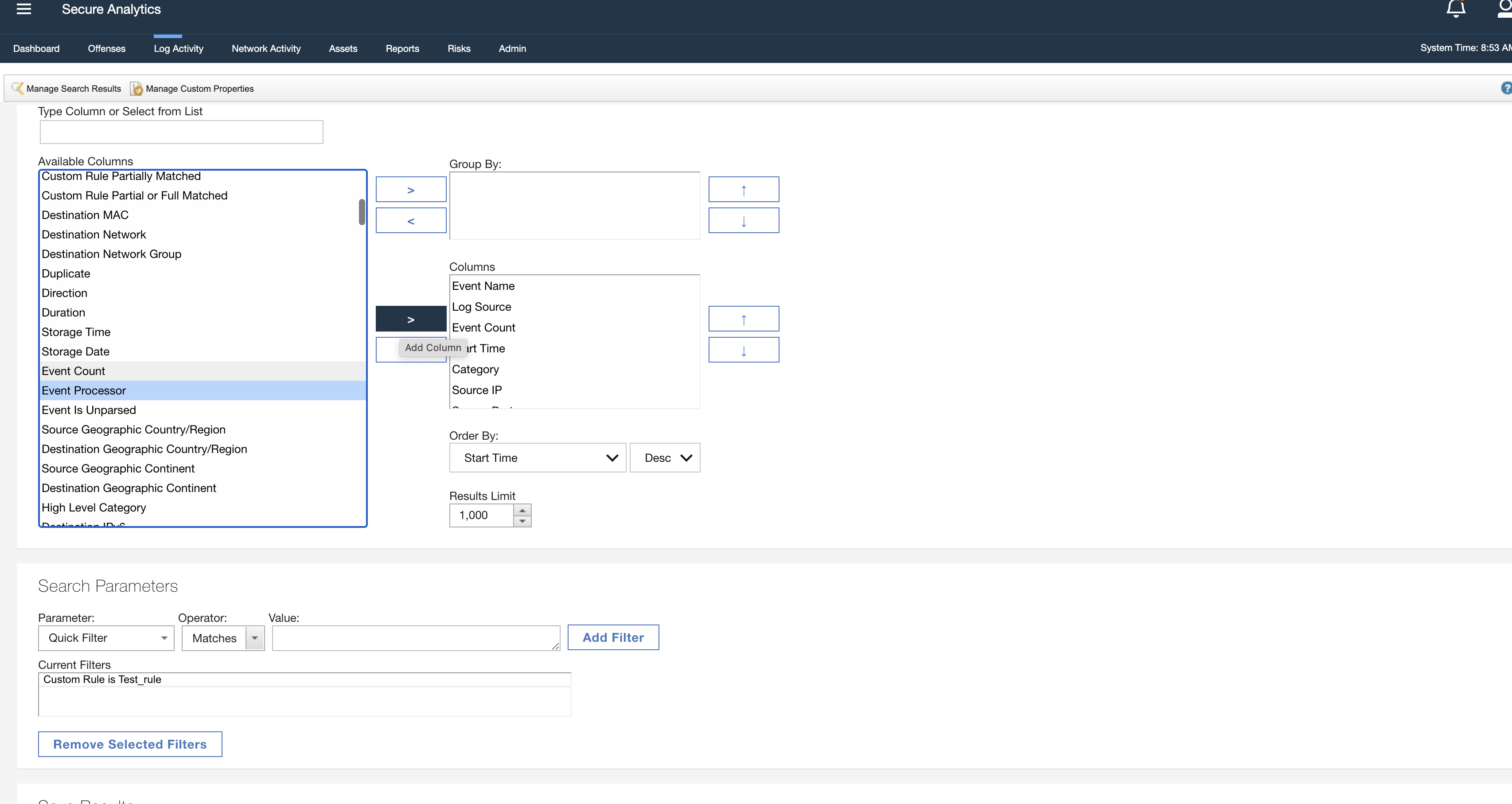Go to the Admin tab
The width and height of the screenshot is (1512, 804).
[x=512, y=49]
